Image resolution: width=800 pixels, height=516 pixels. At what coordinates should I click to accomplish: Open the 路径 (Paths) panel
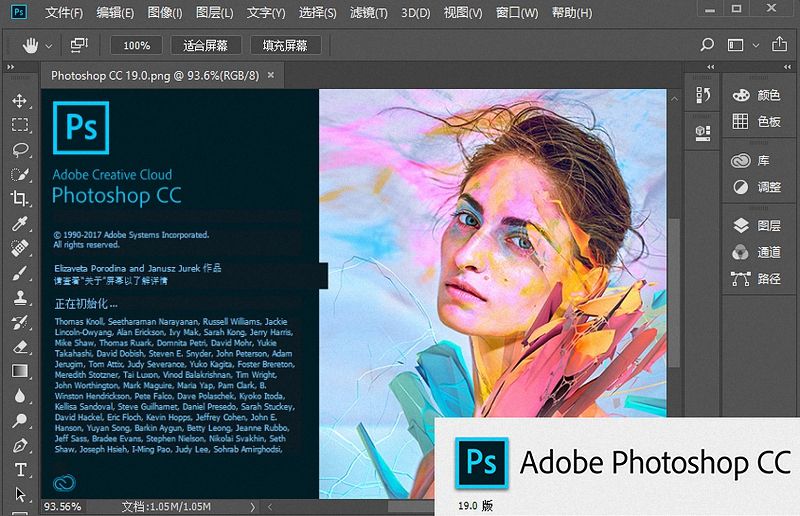pos(756,279)
